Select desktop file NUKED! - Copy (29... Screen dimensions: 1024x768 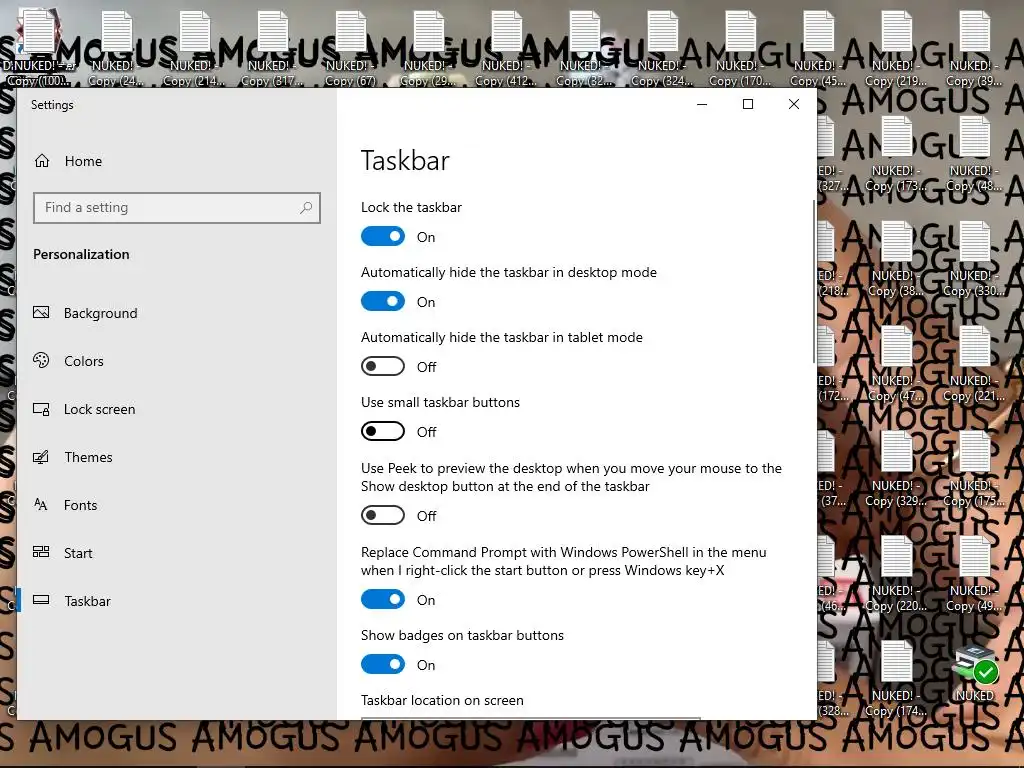(429, 48)
